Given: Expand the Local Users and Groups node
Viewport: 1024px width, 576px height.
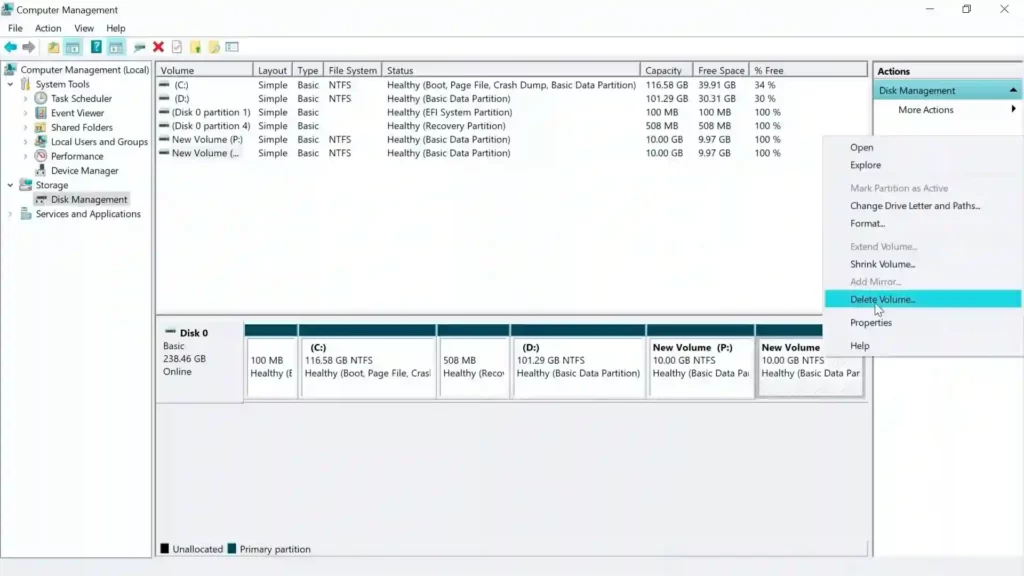Looking at the screenshot, I should click(x=25, y=142).
